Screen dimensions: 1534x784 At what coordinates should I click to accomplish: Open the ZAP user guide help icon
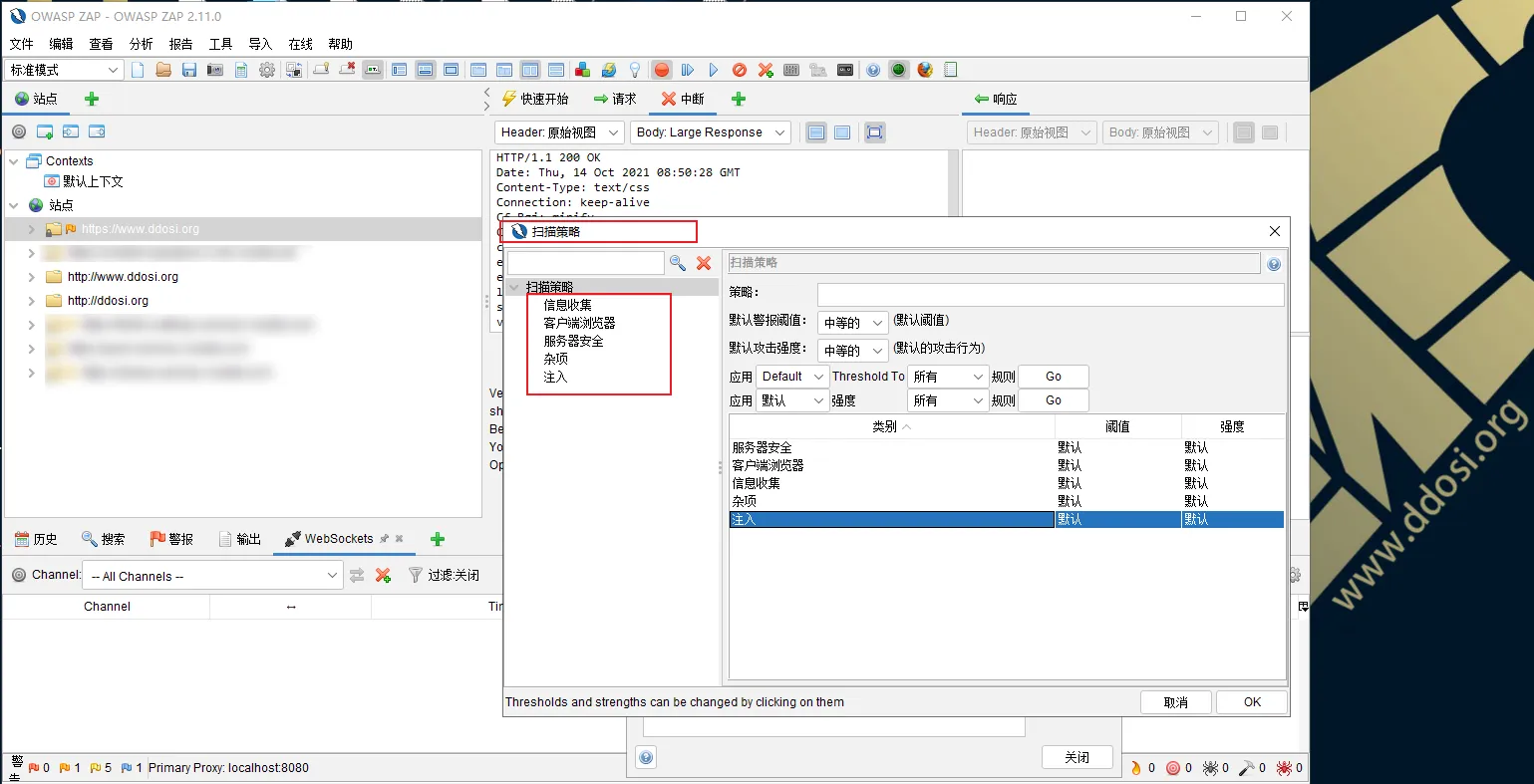pyautogui.click(x=873, y=70)
